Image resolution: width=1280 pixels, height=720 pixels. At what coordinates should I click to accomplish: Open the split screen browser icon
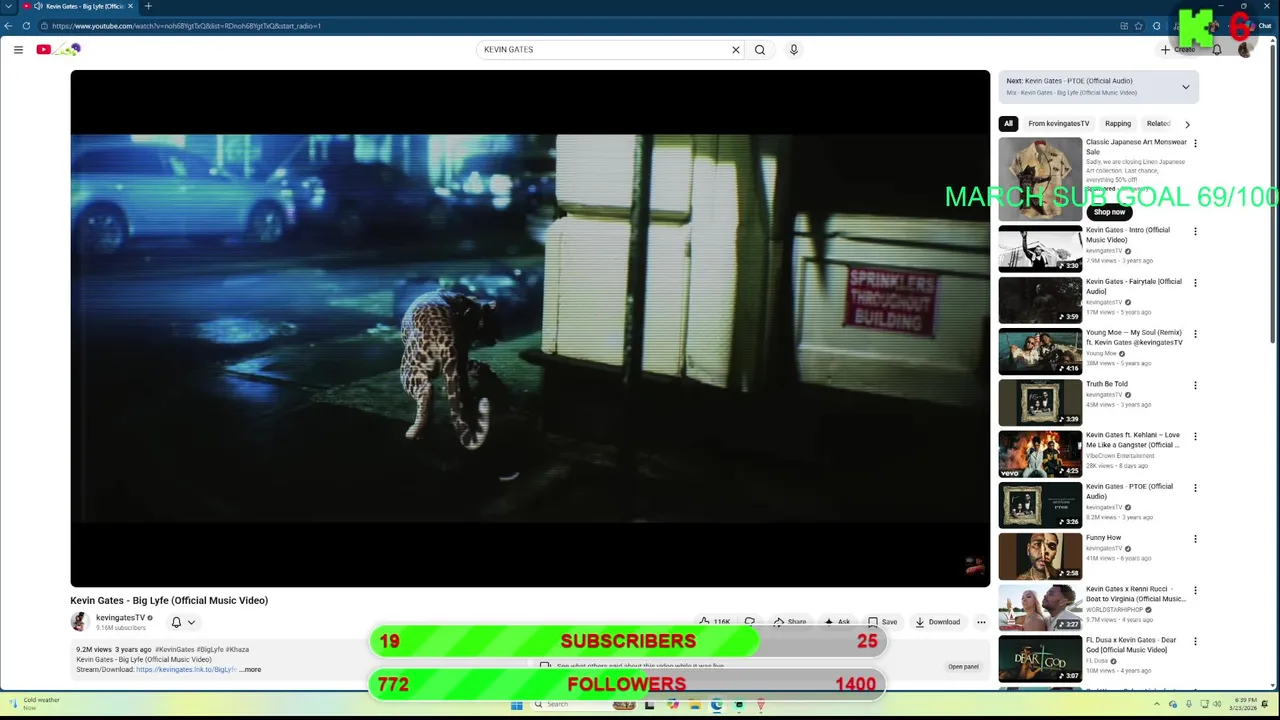(x=1124, y=26)
